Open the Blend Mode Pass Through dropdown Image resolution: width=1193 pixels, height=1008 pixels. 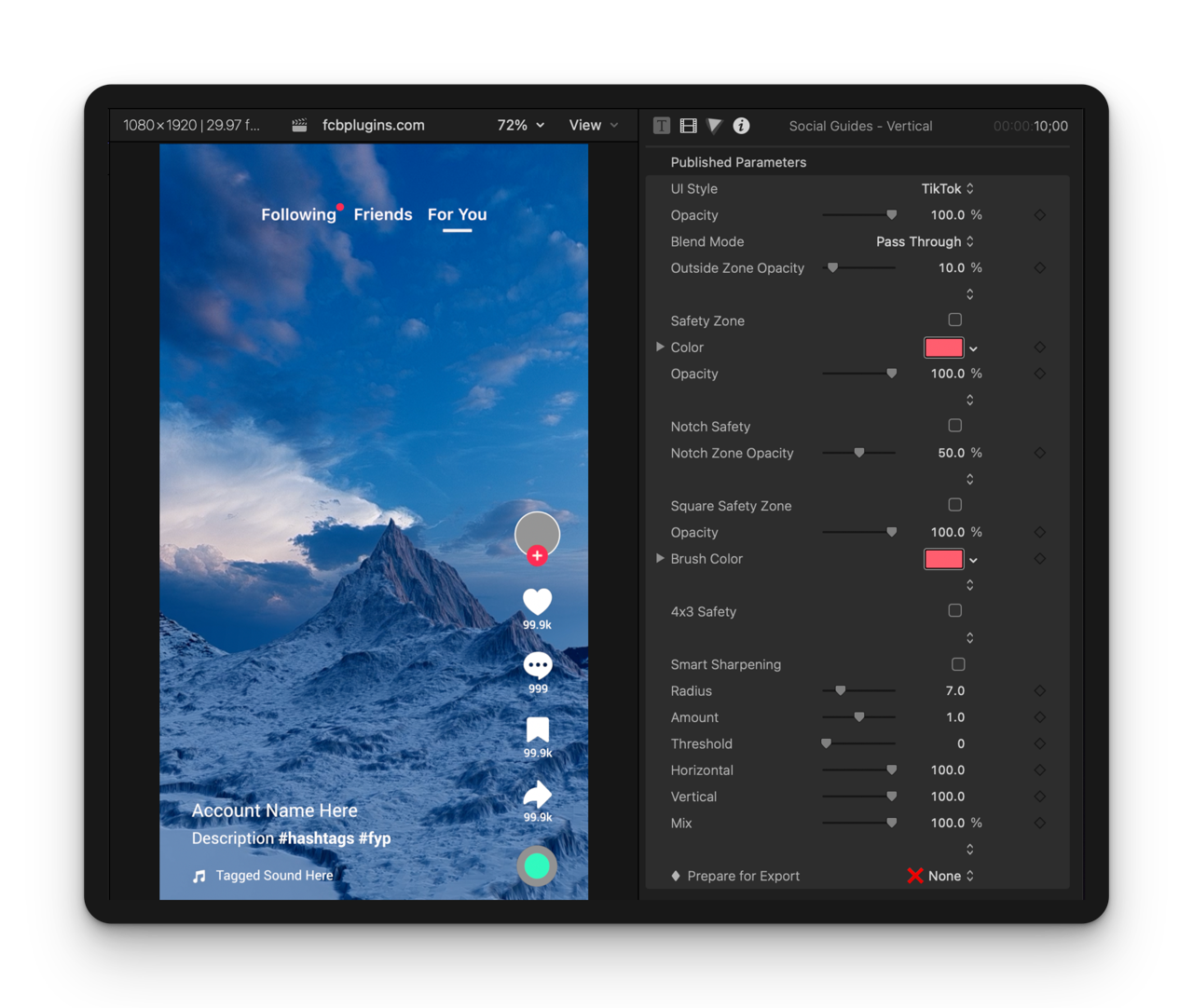[925, 241]
